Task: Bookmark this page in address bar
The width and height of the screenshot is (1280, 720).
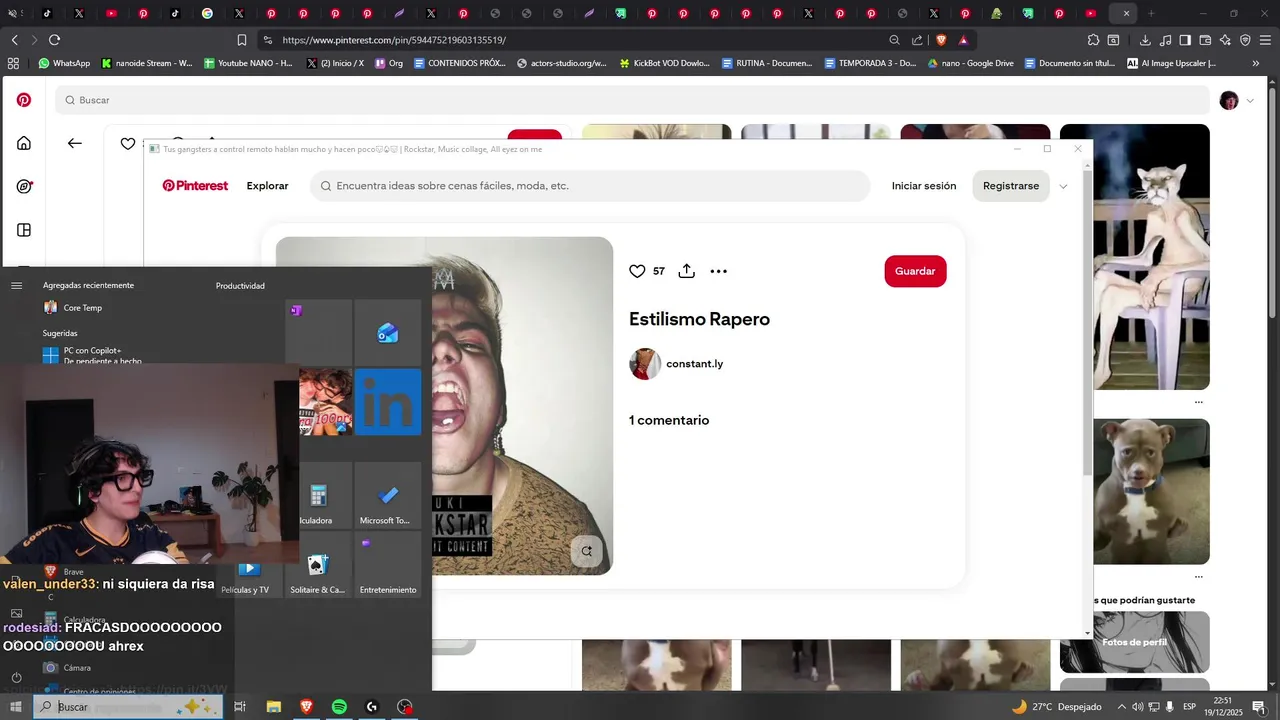Action: point(242,40)
